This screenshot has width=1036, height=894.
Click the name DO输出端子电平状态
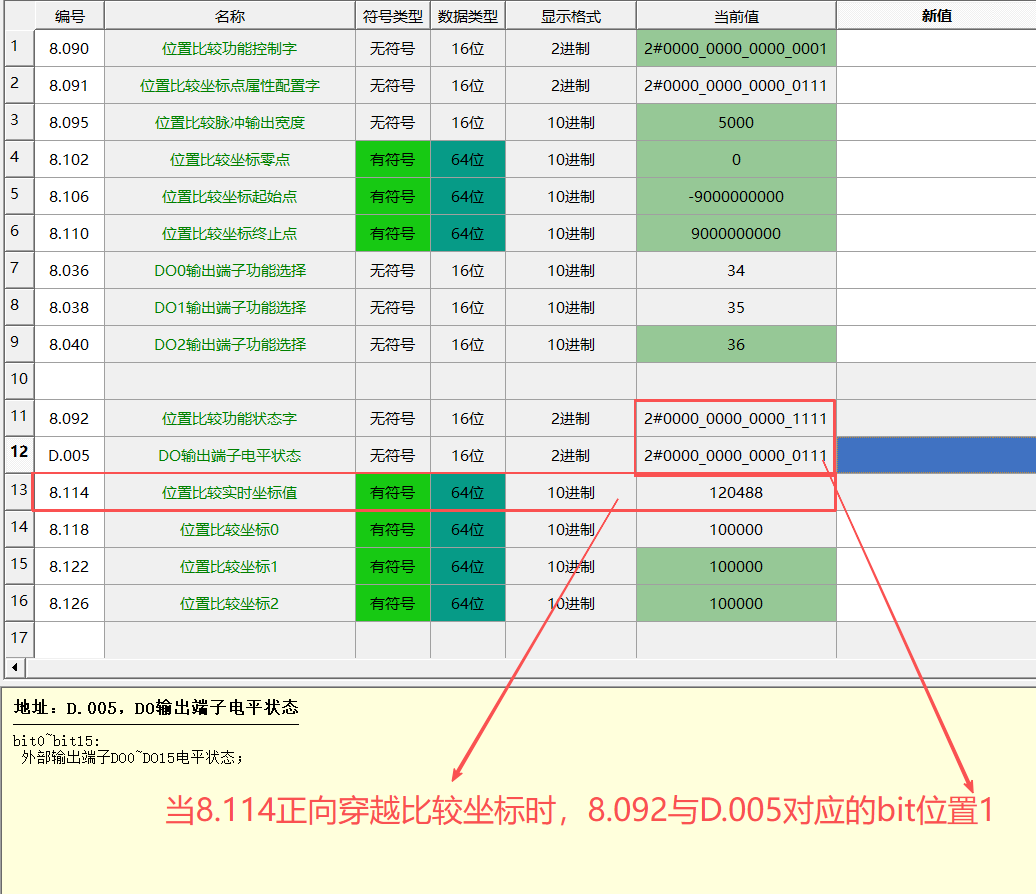(x=229, y=455)
